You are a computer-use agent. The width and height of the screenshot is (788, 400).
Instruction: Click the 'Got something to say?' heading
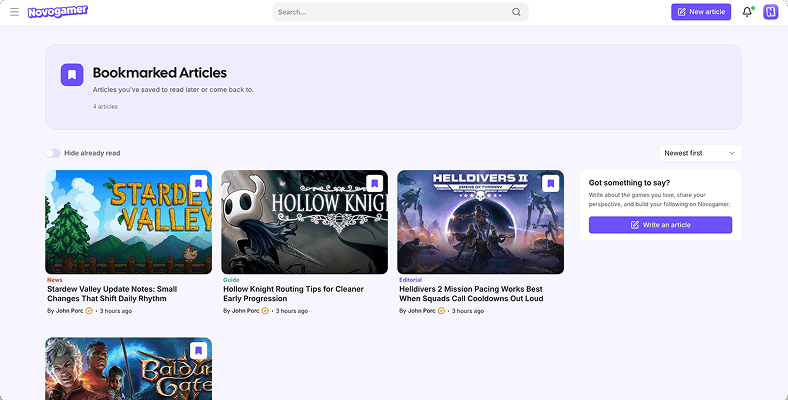tap(629, 183)
